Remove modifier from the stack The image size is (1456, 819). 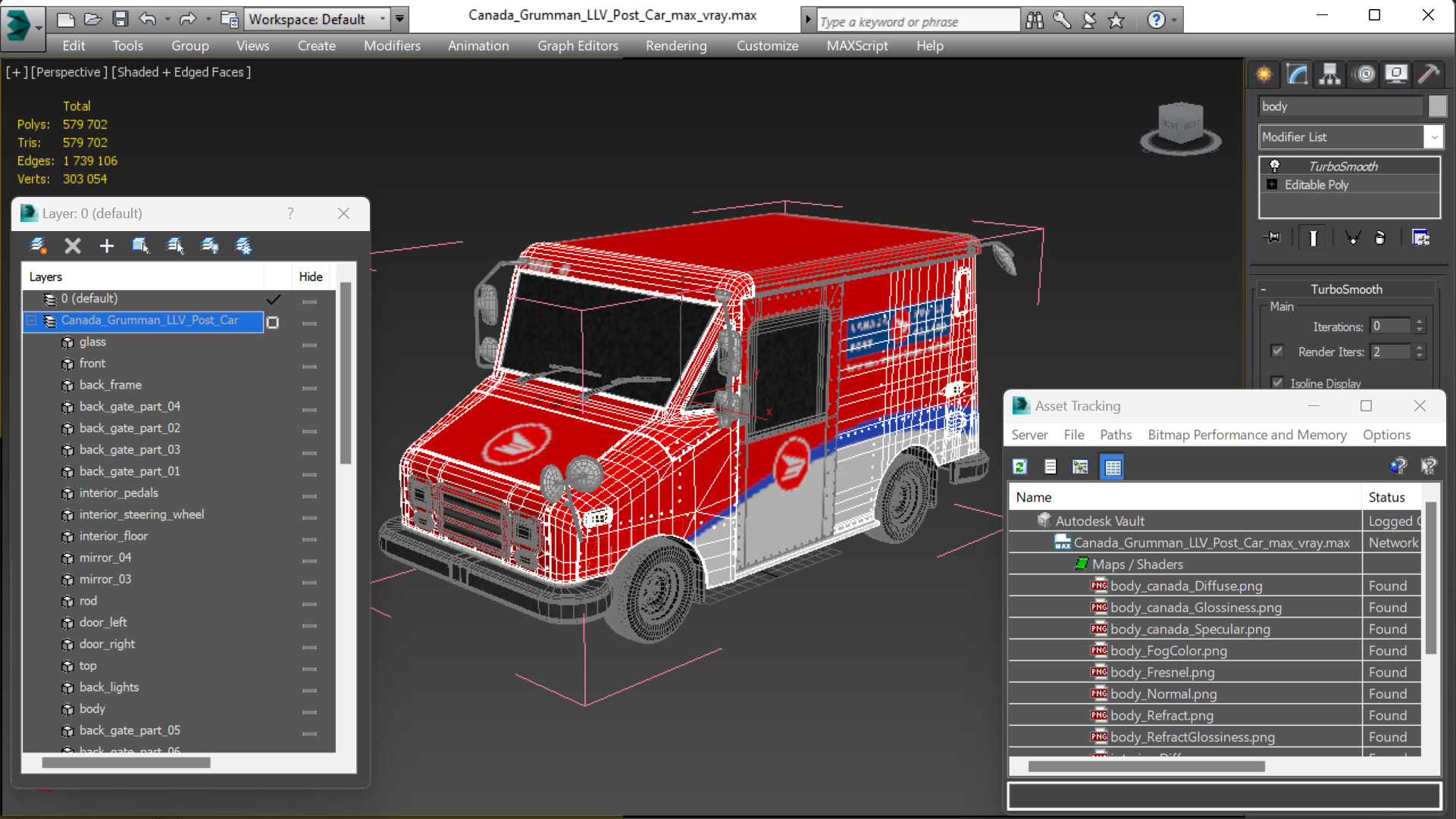pos(1380,238)
